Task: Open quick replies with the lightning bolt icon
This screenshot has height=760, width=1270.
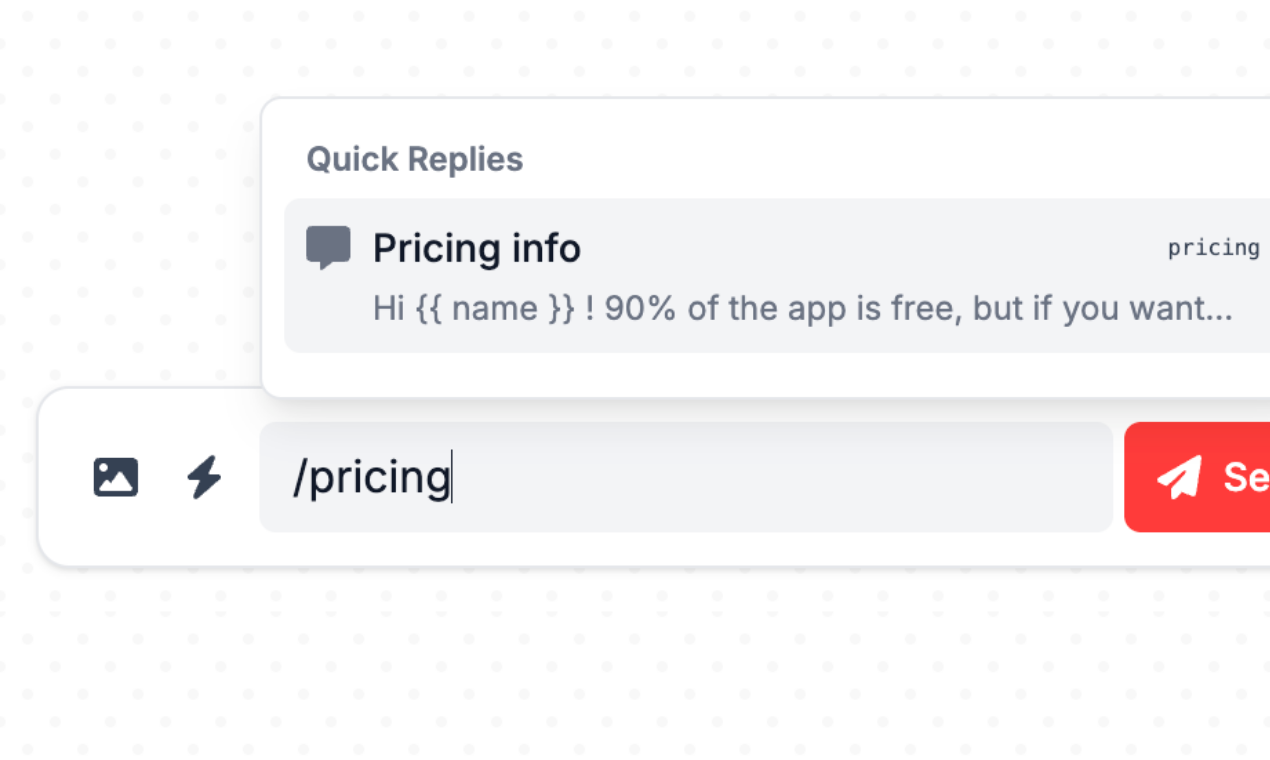Action: [x=204, y=477]
